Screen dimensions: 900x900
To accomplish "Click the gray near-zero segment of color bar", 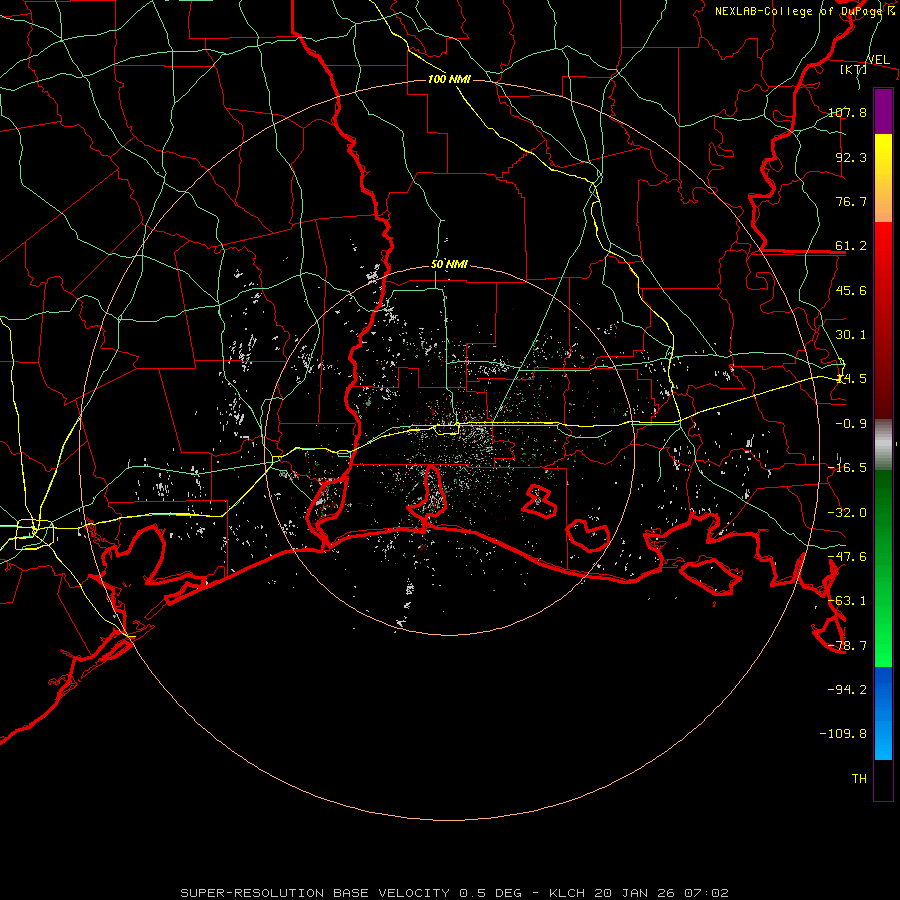I will point(883,445).
